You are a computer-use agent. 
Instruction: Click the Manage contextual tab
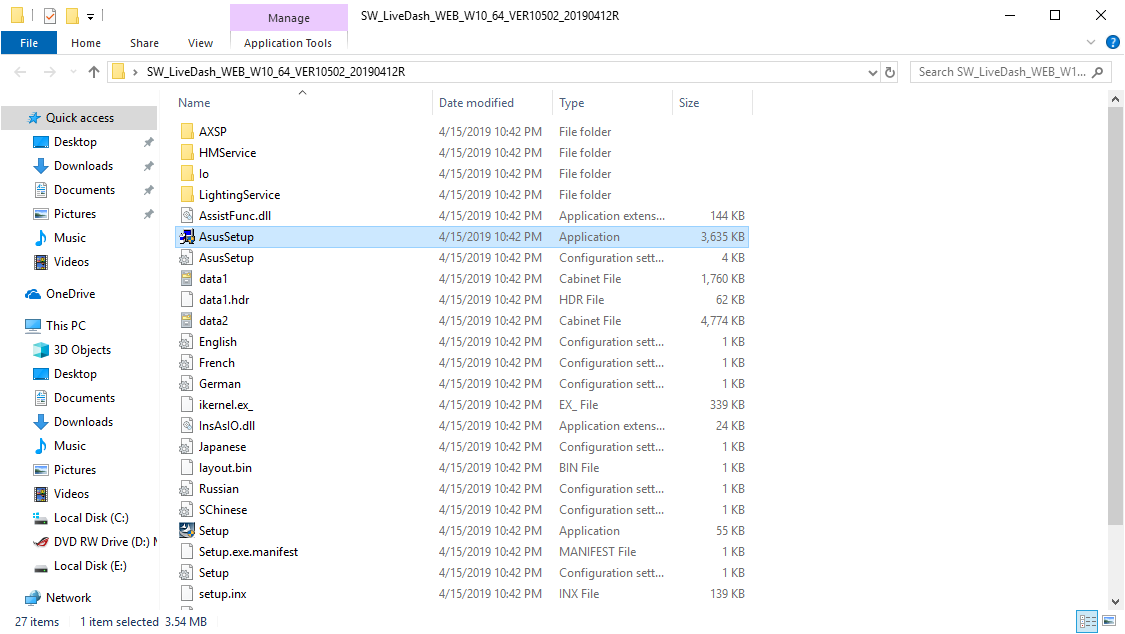click(x=288, y=18)
